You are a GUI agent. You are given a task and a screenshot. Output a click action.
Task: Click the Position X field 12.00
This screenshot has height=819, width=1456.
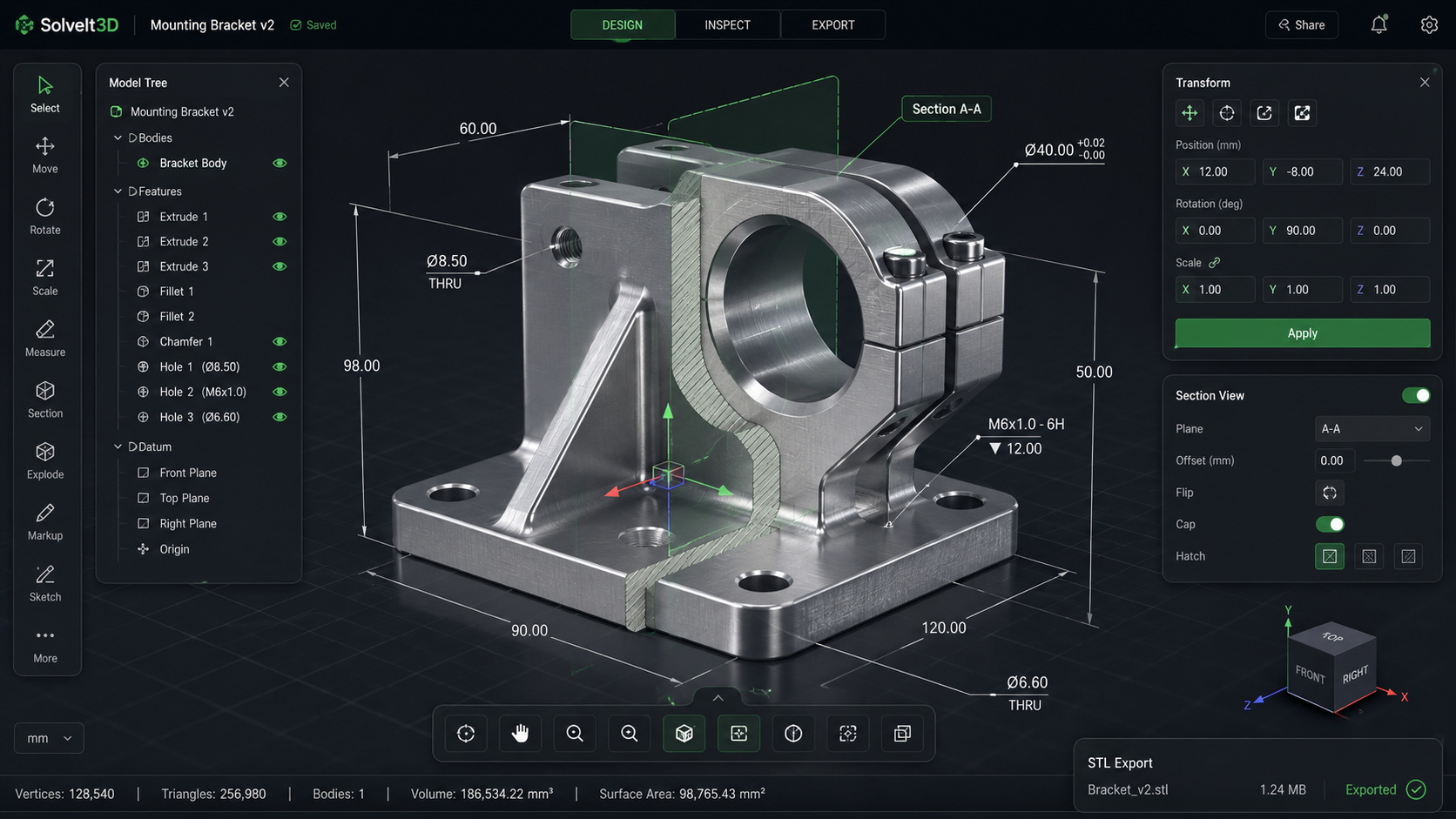[1216, 171]
